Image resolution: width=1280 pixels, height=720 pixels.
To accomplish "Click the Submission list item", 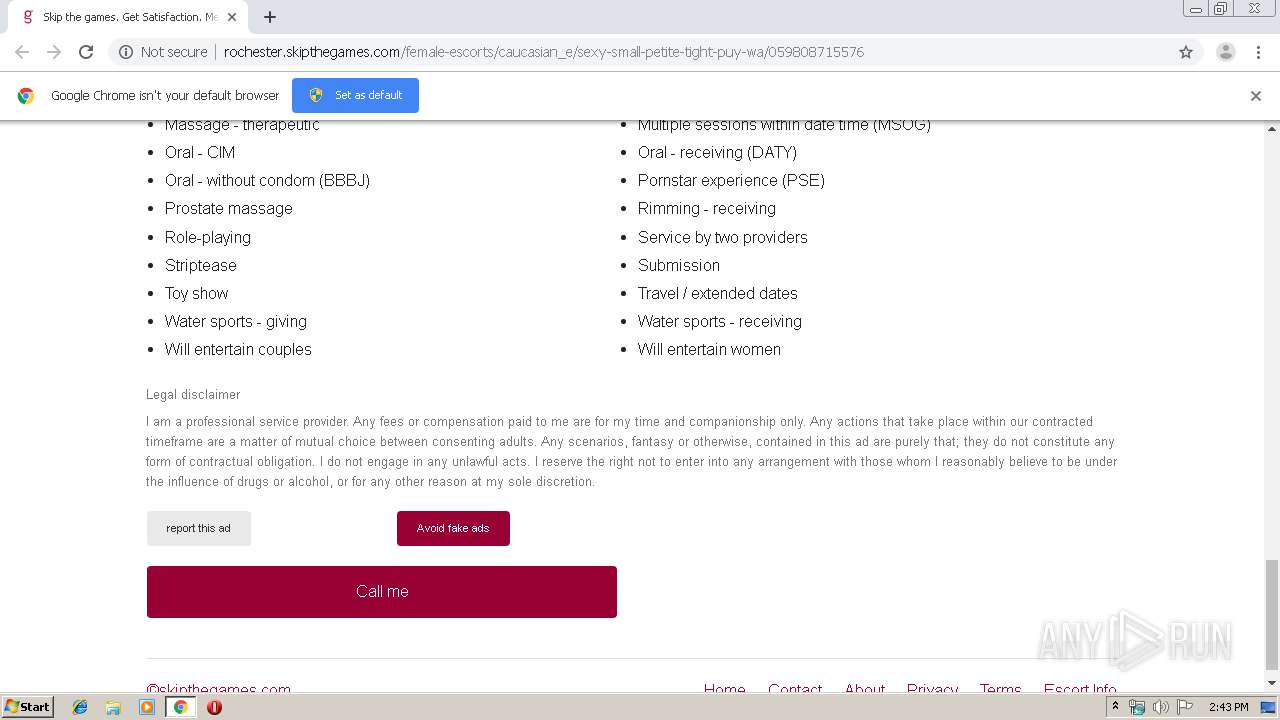I will 679,265.
